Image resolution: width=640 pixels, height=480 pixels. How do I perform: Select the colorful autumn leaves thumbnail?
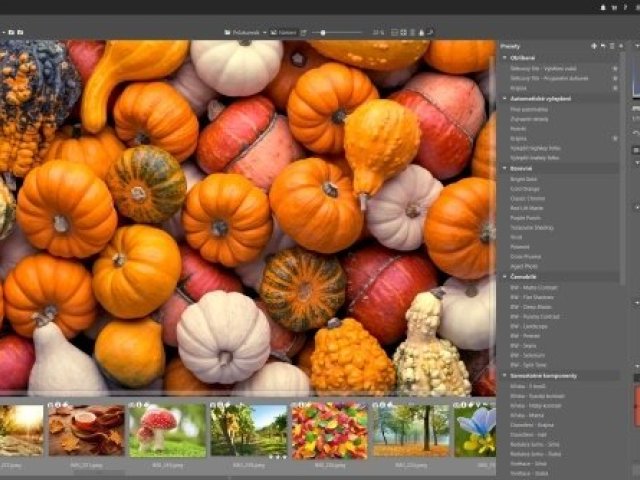(x=329, y=430)
